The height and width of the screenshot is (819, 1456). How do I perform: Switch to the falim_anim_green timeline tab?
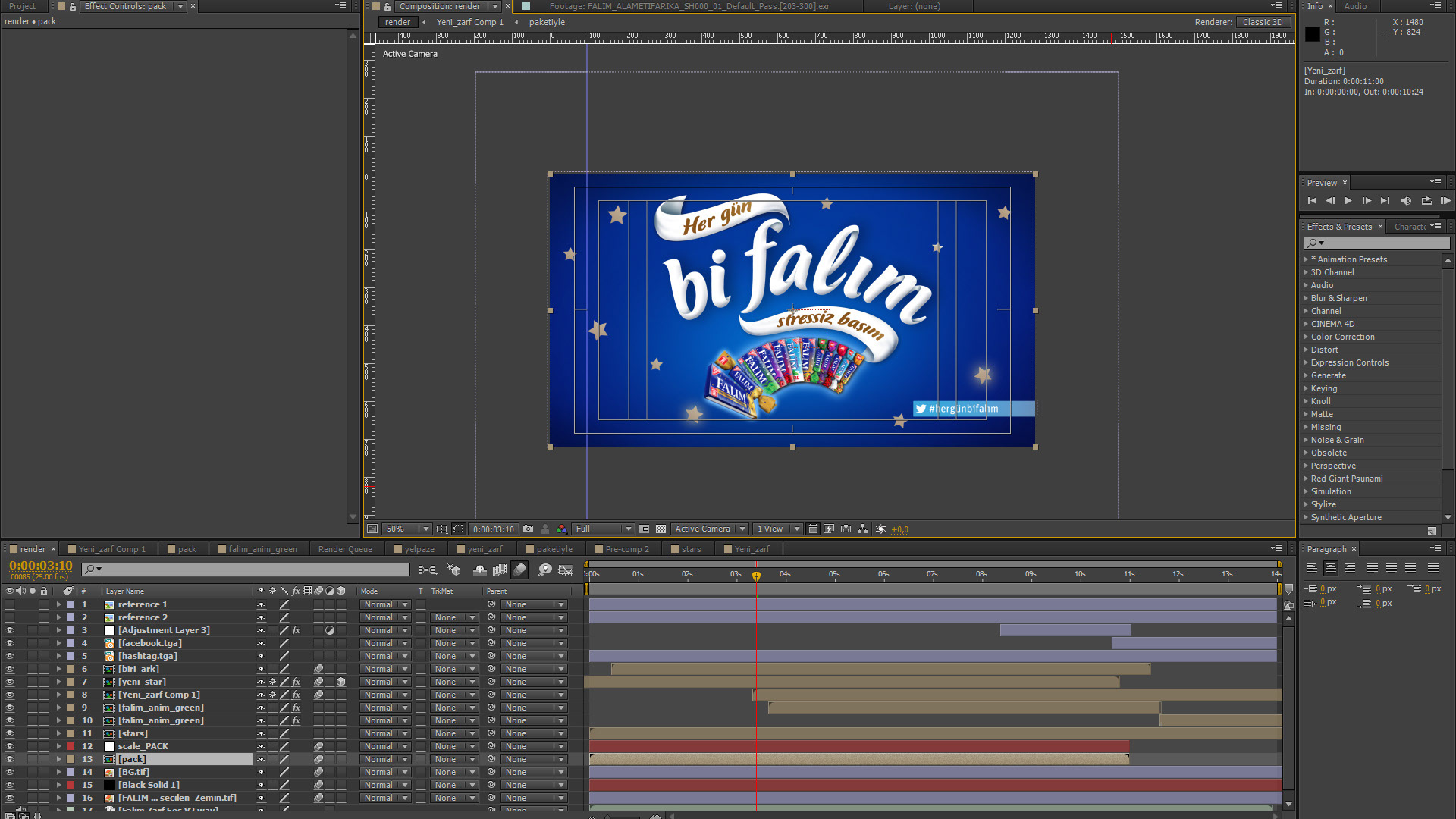pyautogui.click(x=262, y=549)
